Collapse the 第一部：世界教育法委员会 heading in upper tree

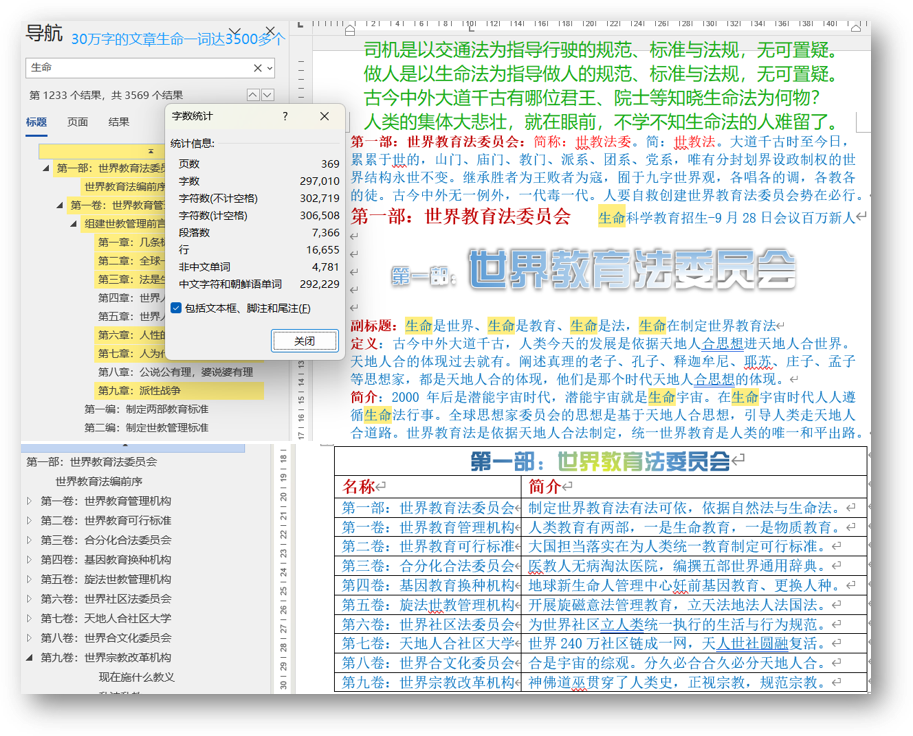click(47, 168)
